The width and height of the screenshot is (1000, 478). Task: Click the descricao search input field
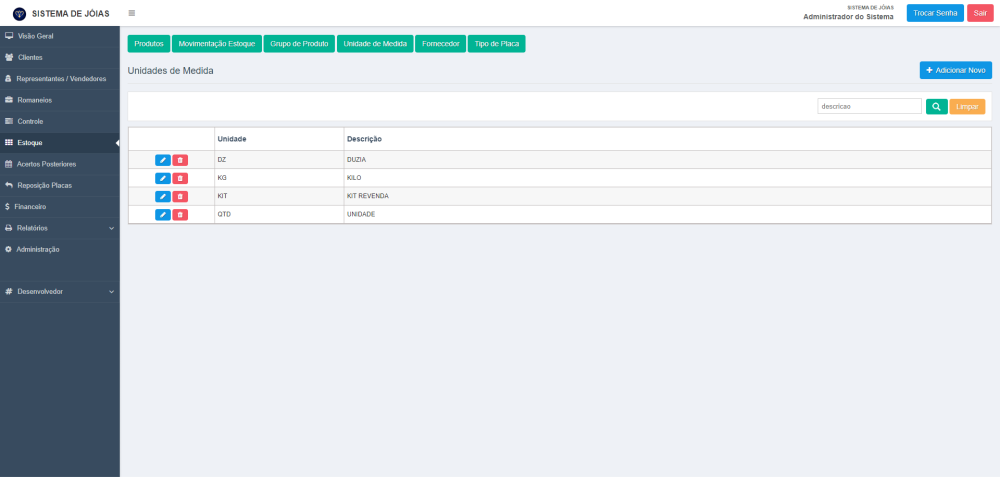click(868, 106)
